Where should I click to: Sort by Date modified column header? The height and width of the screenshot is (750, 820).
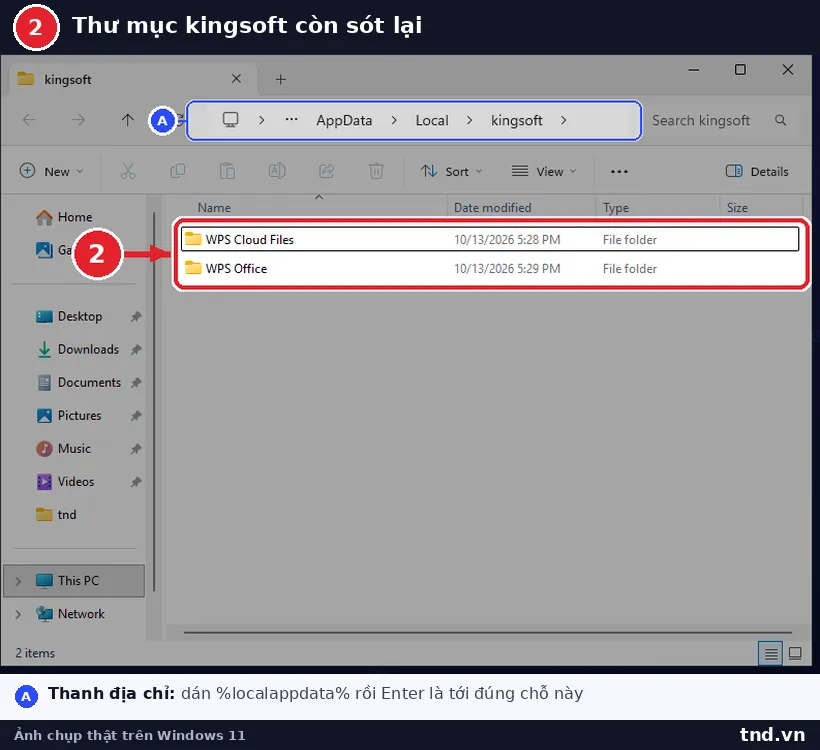point(493,208)
